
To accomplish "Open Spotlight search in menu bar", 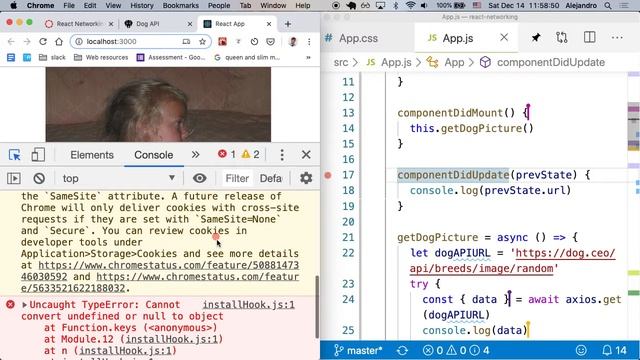I will pos(608,5).
